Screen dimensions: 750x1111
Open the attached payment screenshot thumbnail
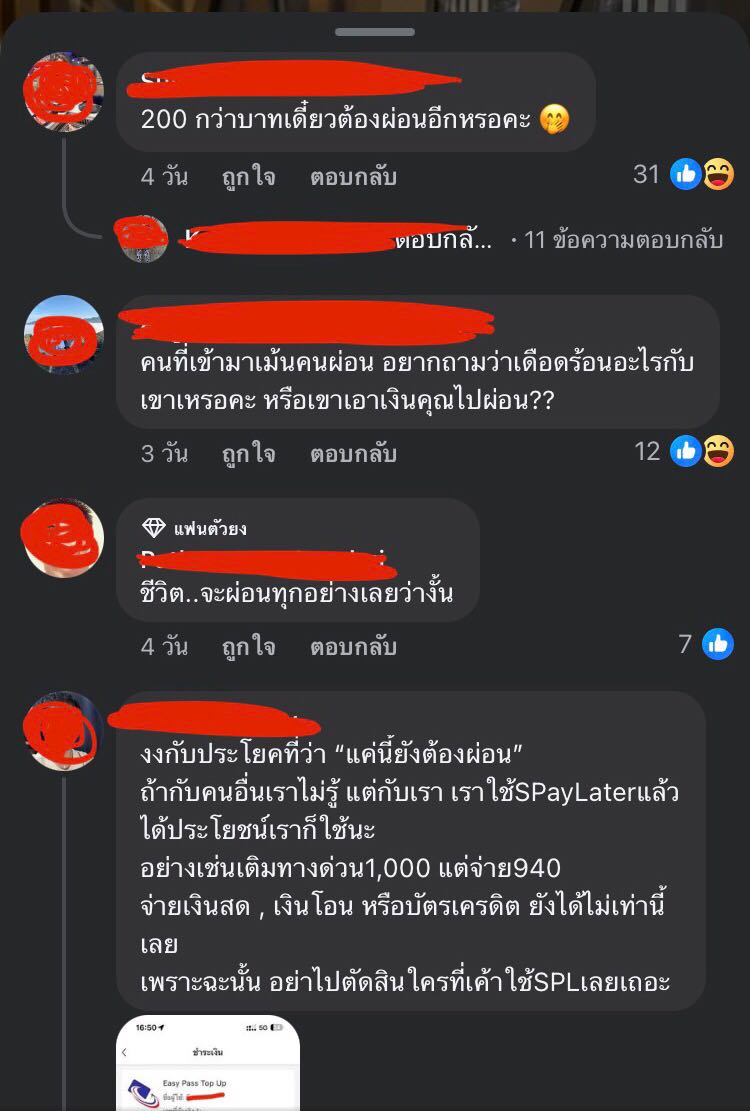coord(208,1063)
